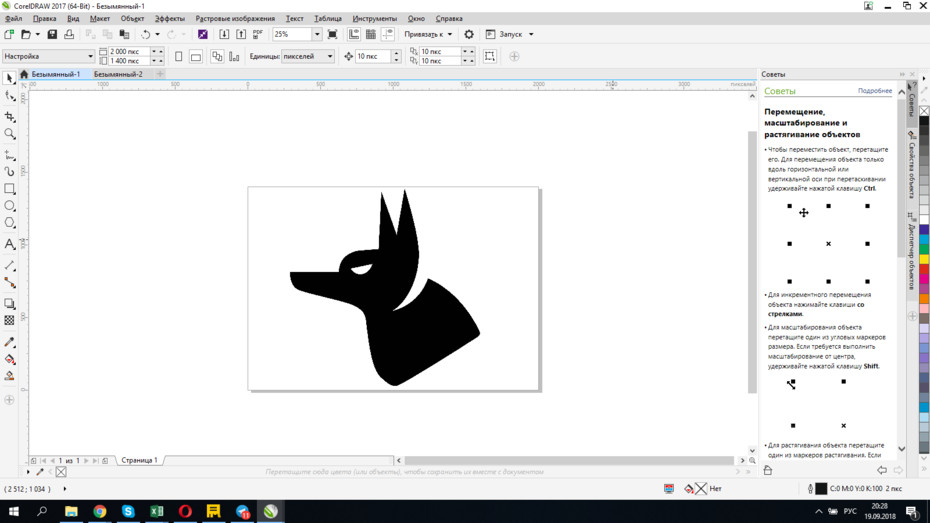
Task: Open the Файл menu
Action: [13, 18]
